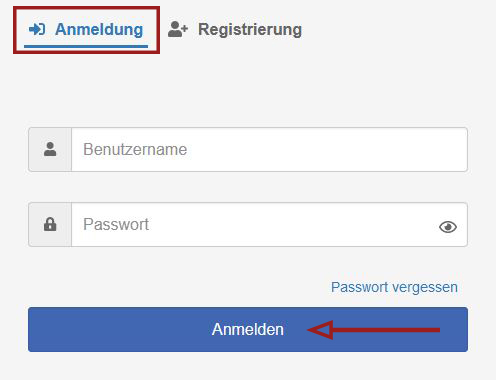496x380 pixels.
Task: Click the Benutzername placeholder text
Action: (135, 149)
